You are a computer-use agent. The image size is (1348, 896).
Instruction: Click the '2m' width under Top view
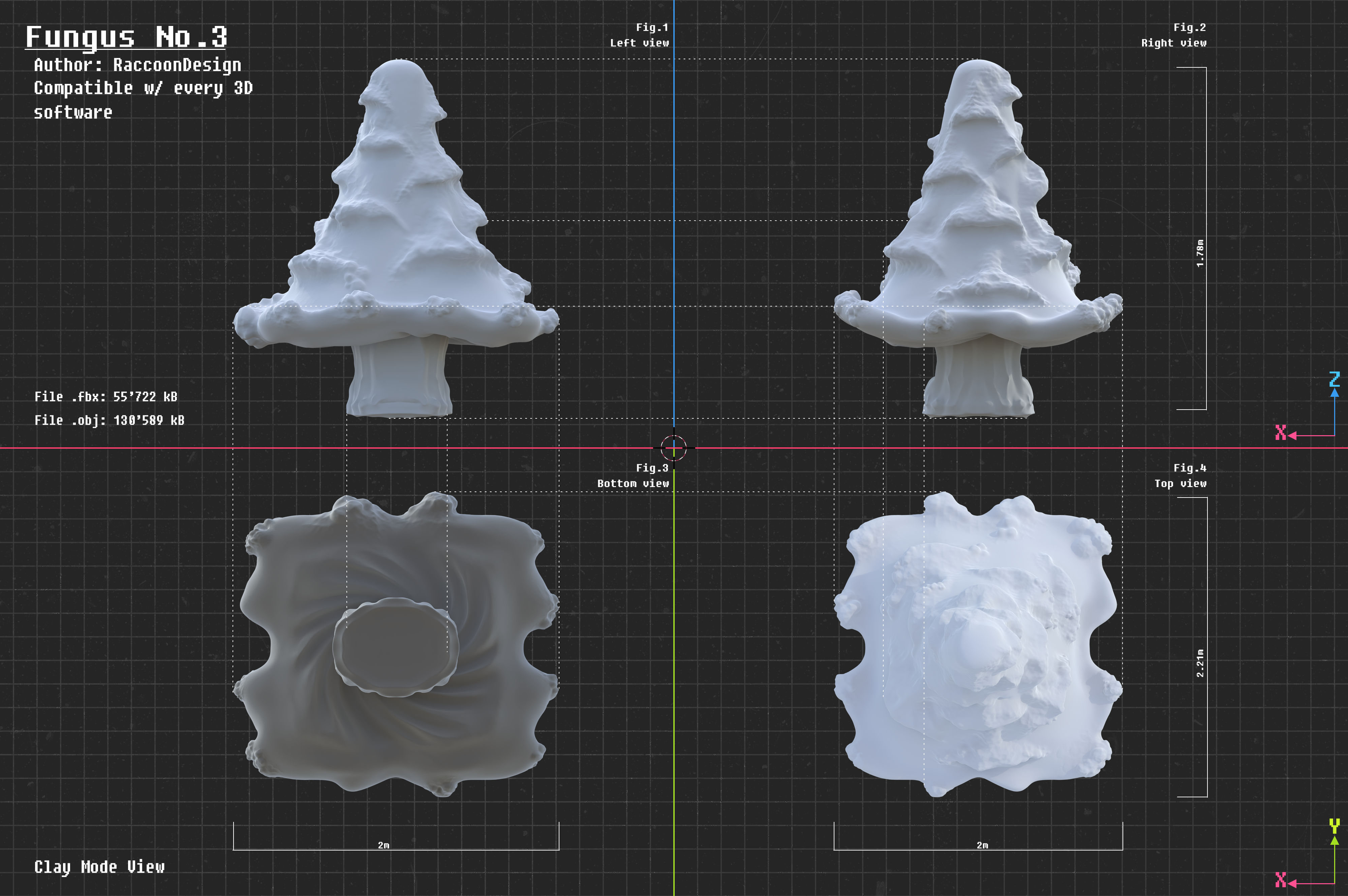click(x=982, y=845)
